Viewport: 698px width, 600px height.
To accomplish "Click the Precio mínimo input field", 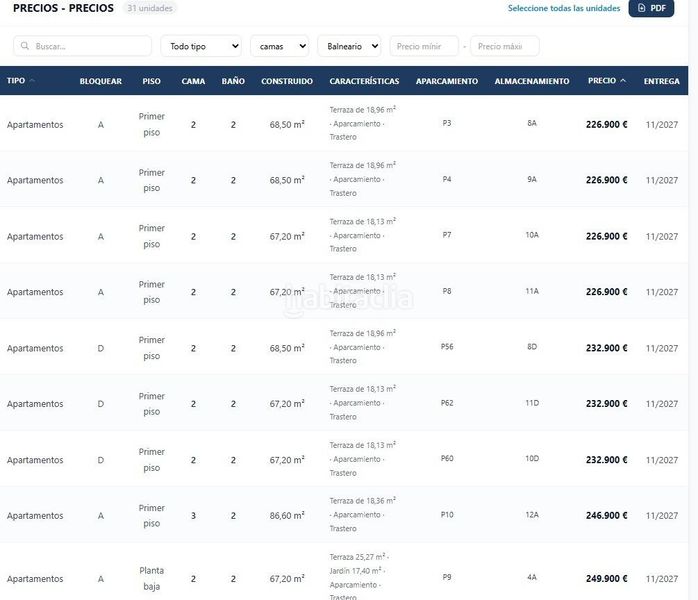I will click(x=424, y=46).
